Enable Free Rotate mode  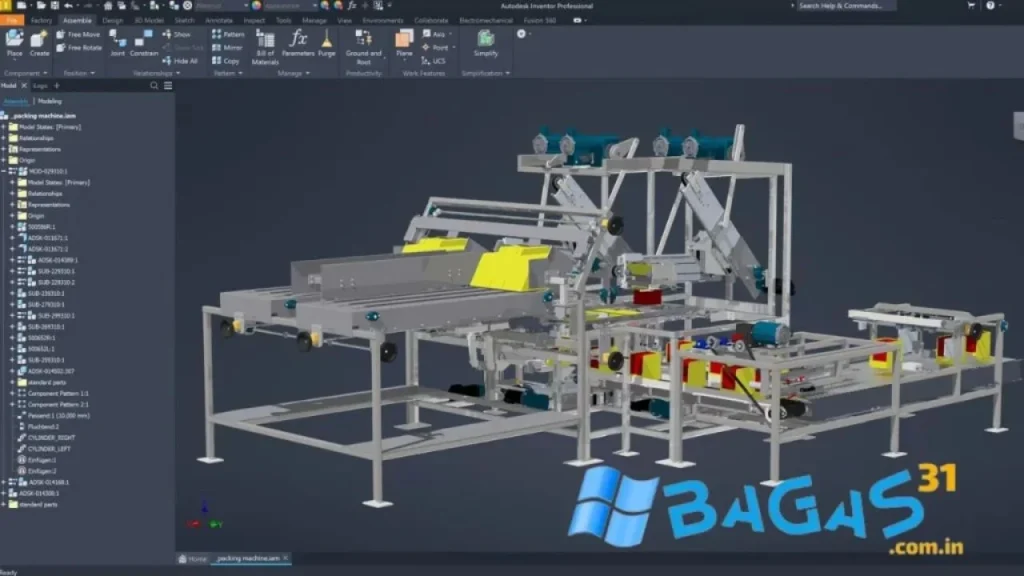point(80,47)
